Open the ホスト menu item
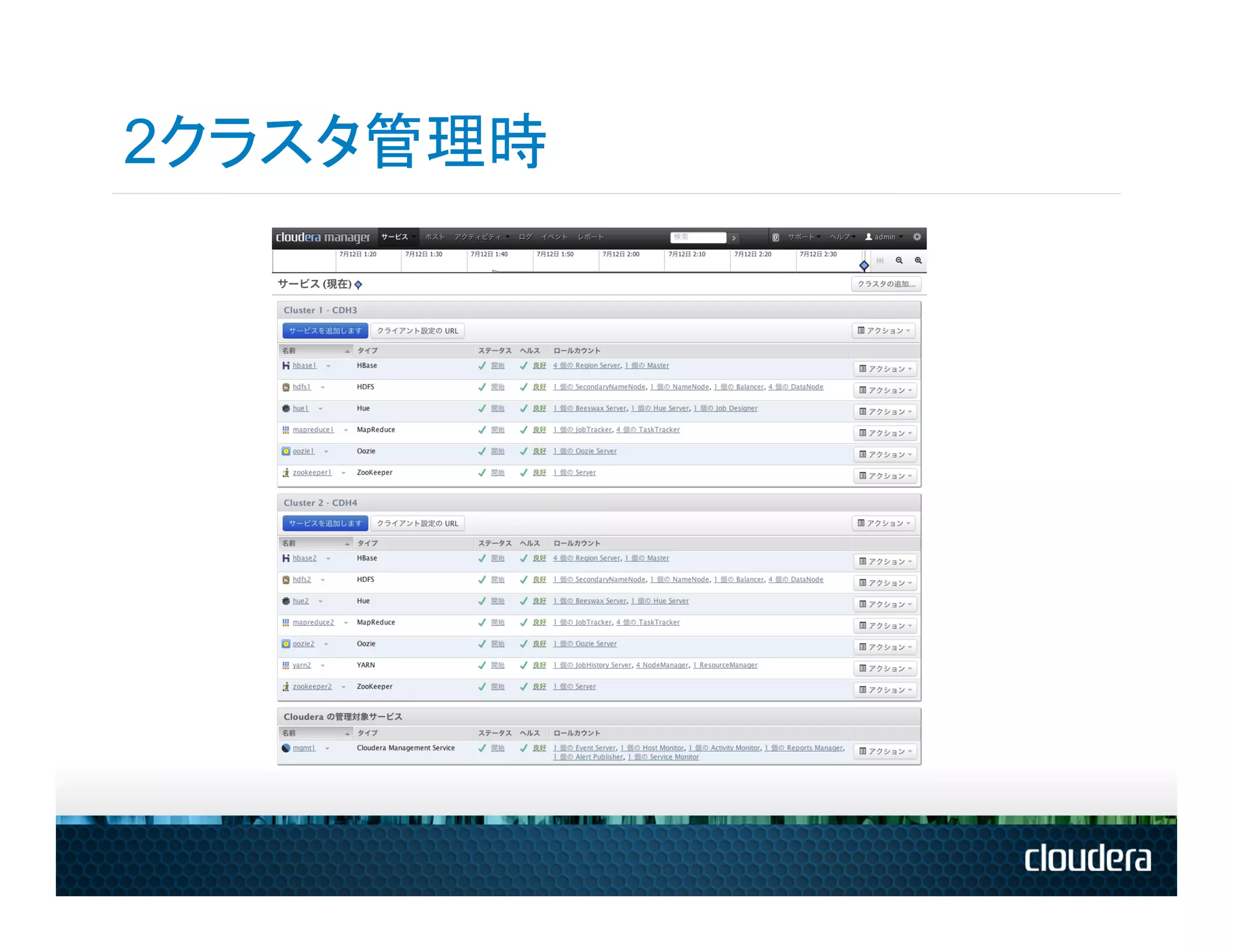1233x952 pixels. (x=435, y=237)
